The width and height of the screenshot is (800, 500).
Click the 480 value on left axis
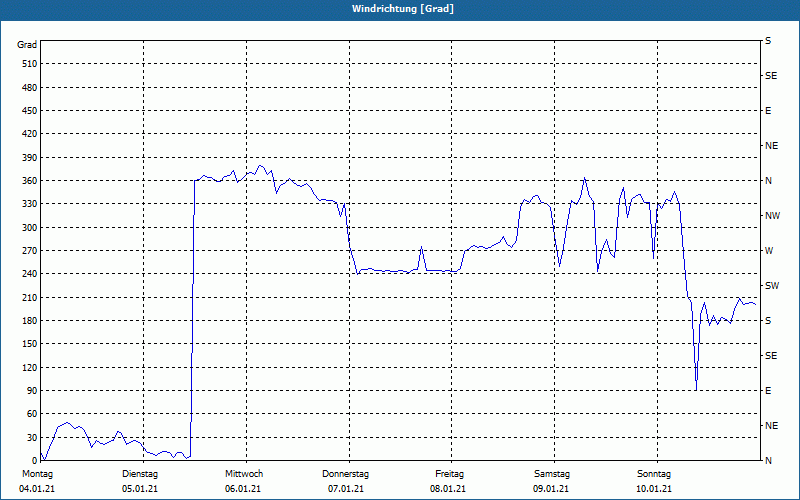pyautogui.click(x=30, y=88)
